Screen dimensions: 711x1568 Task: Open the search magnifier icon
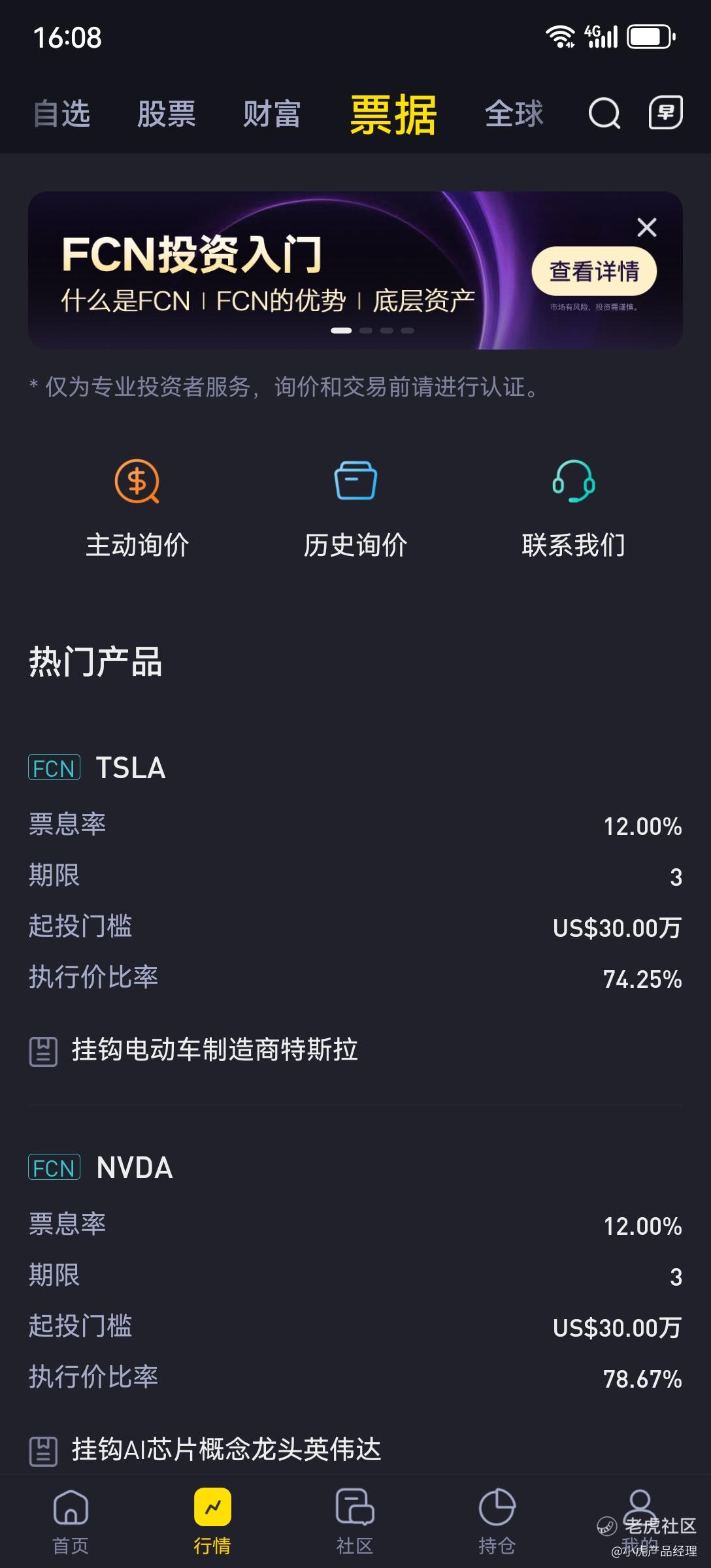point(604,114)
